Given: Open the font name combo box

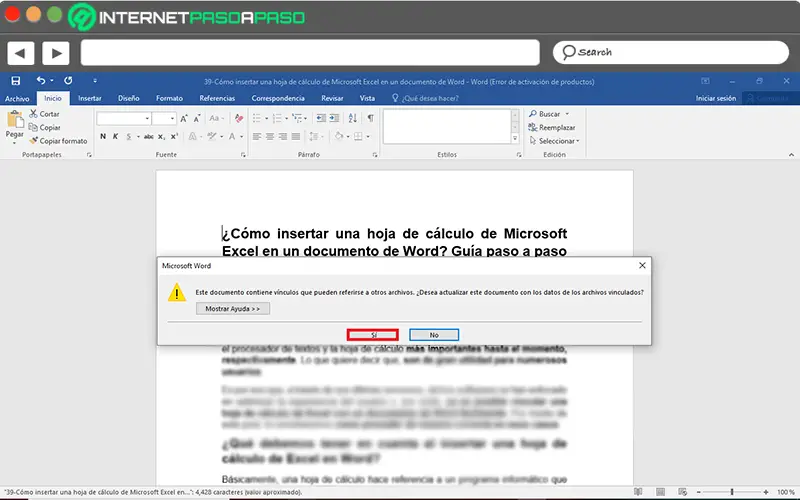Looking at the screenshot, I should (124, 118).
